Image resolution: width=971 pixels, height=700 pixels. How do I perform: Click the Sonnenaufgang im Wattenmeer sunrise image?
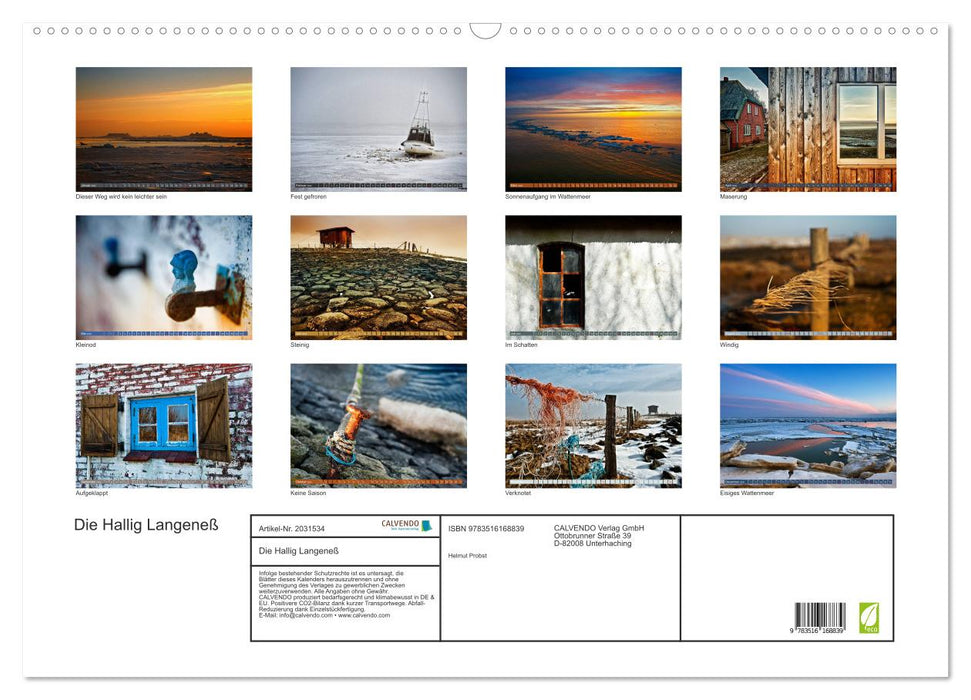tap(593, 128)
